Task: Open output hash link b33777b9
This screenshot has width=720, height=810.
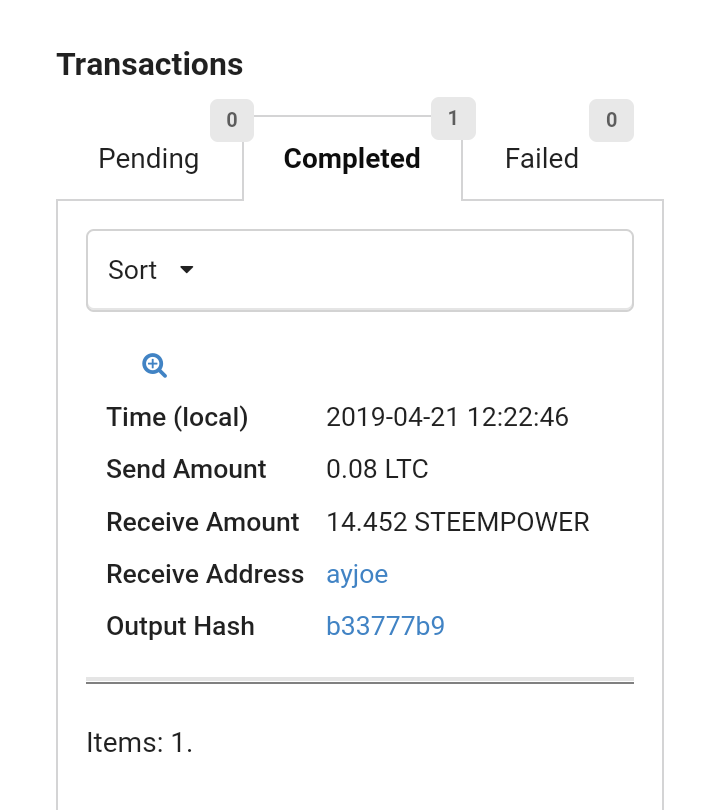Action: click(x=385, y=626)
